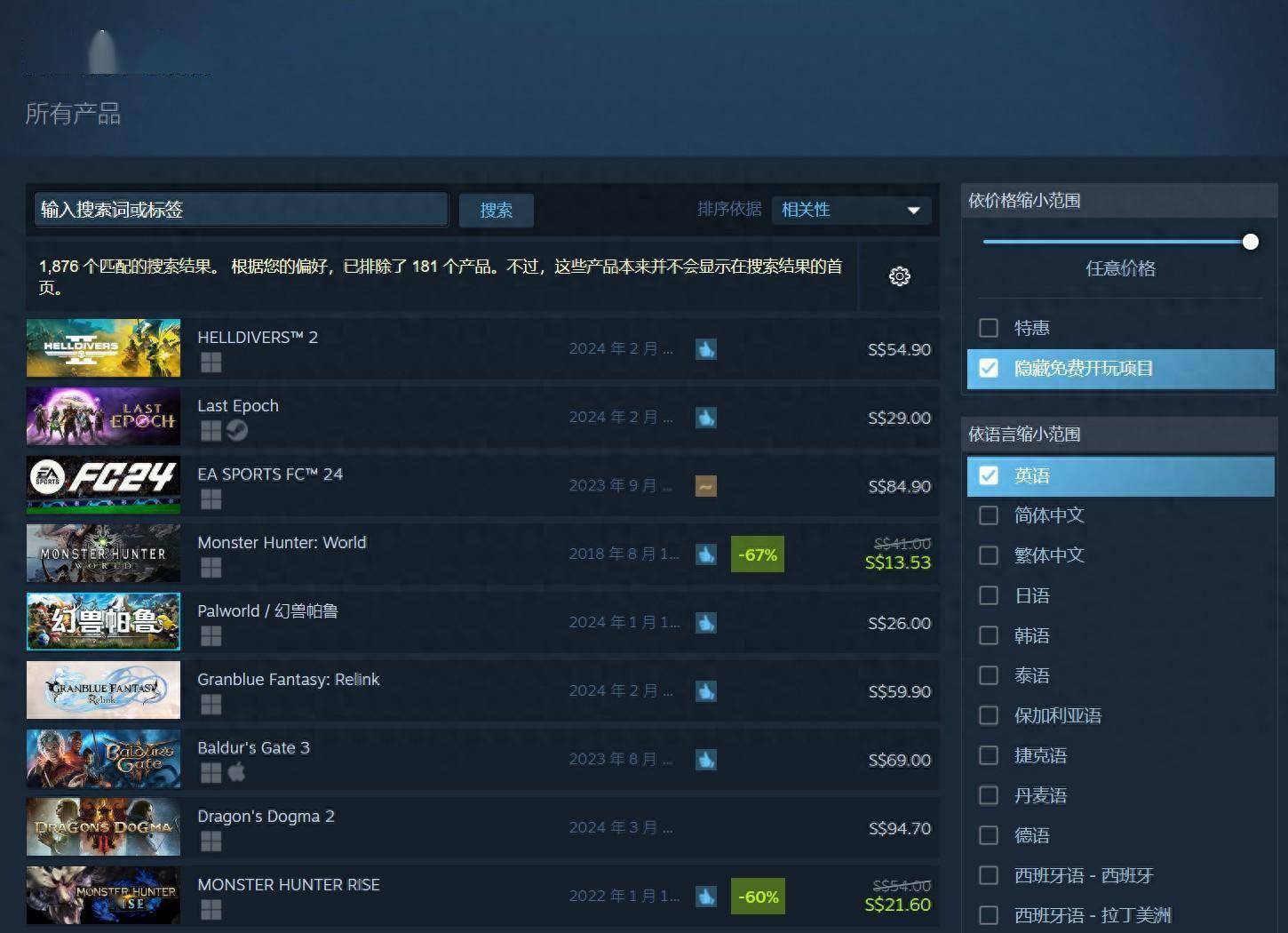Open the Palworld 幻兽帕鲁 thumbnail
The width and height of the screenshot is (1288, 933).
103,622
